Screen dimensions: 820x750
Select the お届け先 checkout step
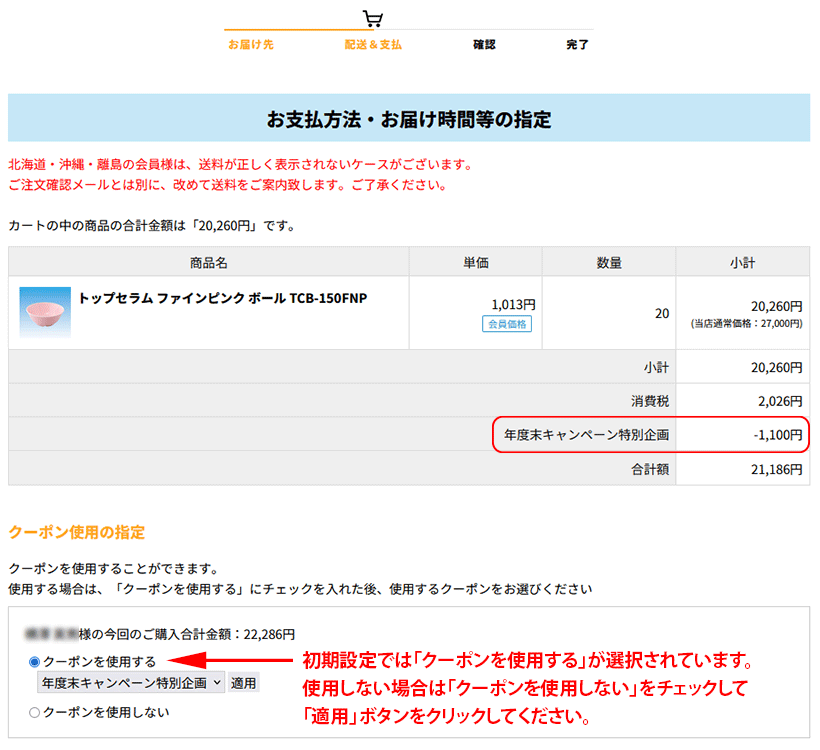pyautogui.click(x=253, y=45)
